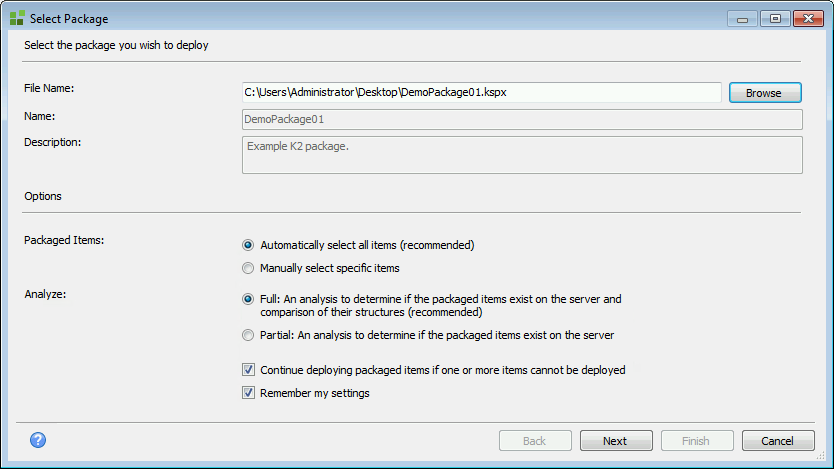Viewport: 834px width, 469px height.
Task: Minimize the Select Package window
Action: pyautogui.click(x=741, y=18)
